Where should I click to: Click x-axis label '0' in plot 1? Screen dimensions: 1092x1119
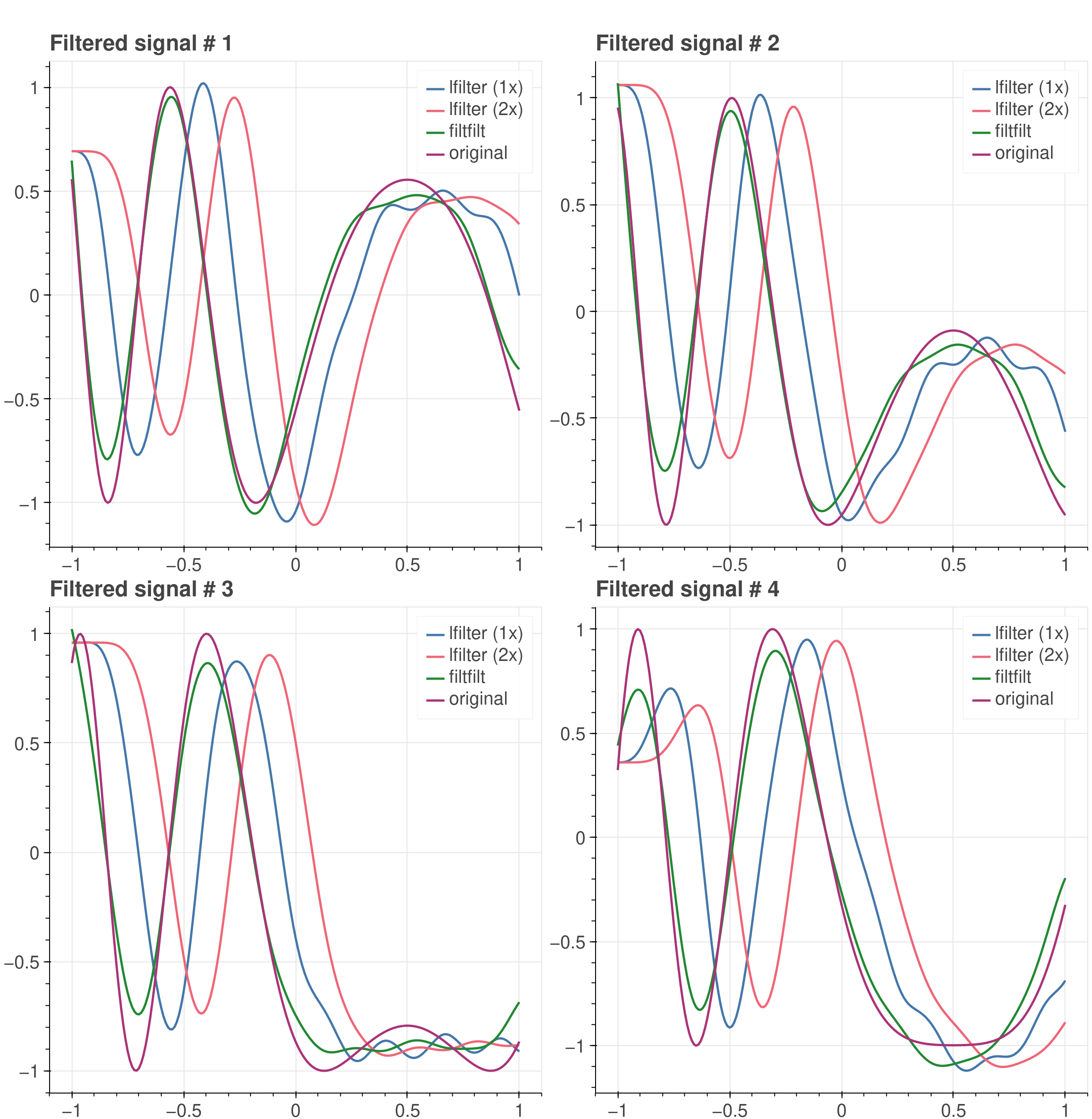click(295, 565)
